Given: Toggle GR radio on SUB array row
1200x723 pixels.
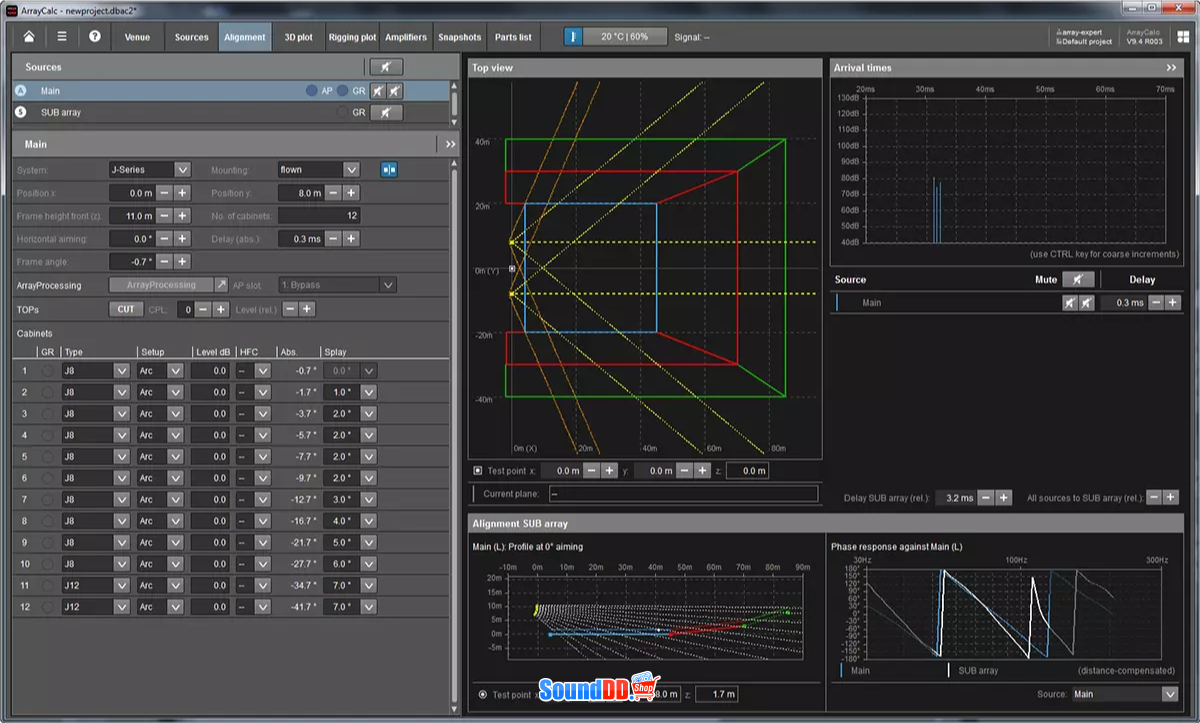Looking at the screenshot, I should coord(343,113).
